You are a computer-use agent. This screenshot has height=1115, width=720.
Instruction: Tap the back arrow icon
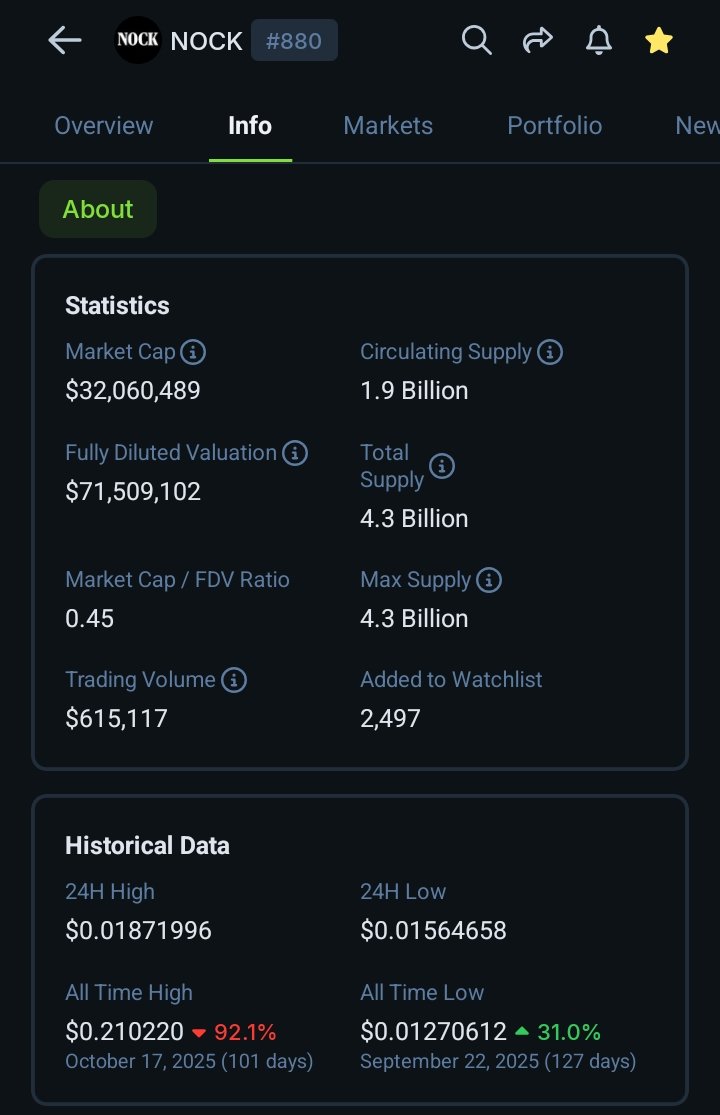click(65, 41)
